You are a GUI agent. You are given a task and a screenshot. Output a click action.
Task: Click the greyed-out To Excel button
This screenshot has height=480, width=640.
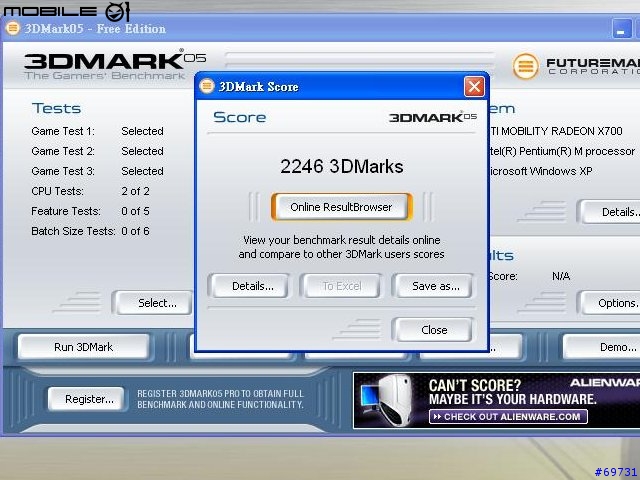(x=342, y=286)
